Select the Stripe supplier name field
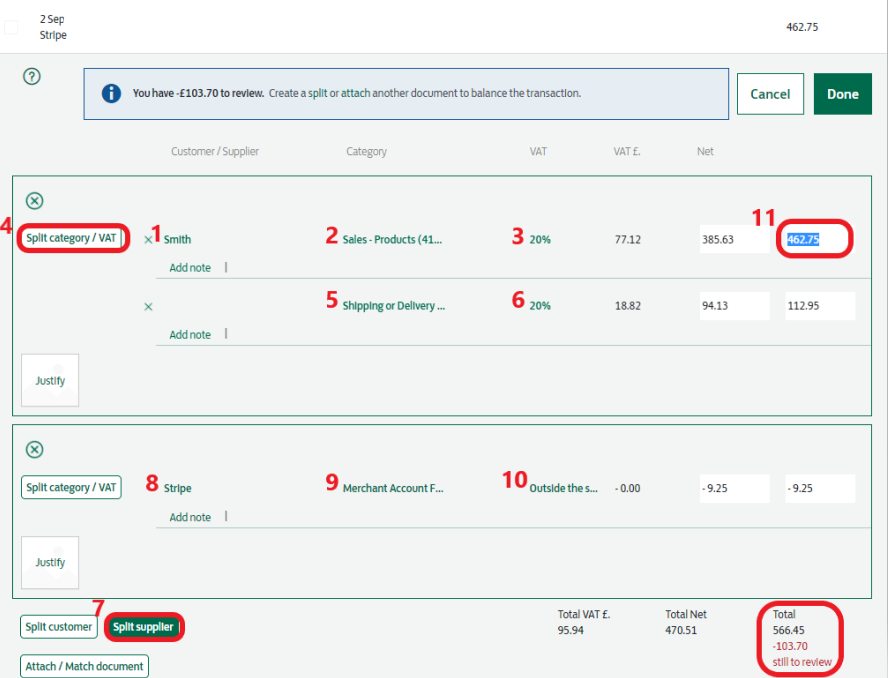This screenshot has width=888, height=678. [x=178, y=489]
